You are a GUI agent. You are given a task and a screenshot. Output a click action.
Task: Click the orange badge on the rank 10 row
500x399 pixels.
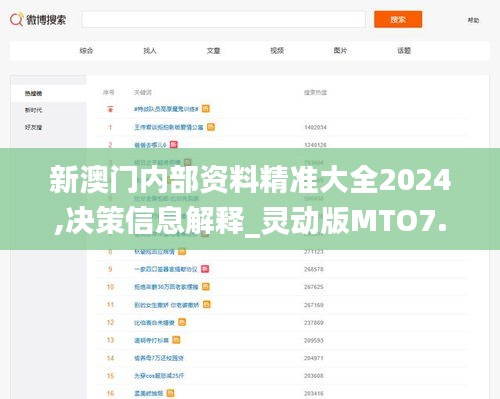point(206,287)
